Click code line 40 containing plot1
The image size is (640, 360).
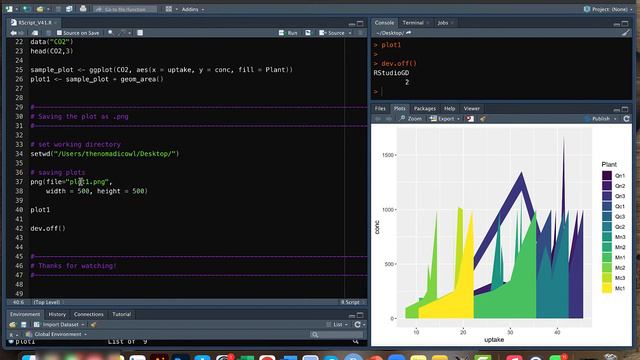[x=40, y=210]
